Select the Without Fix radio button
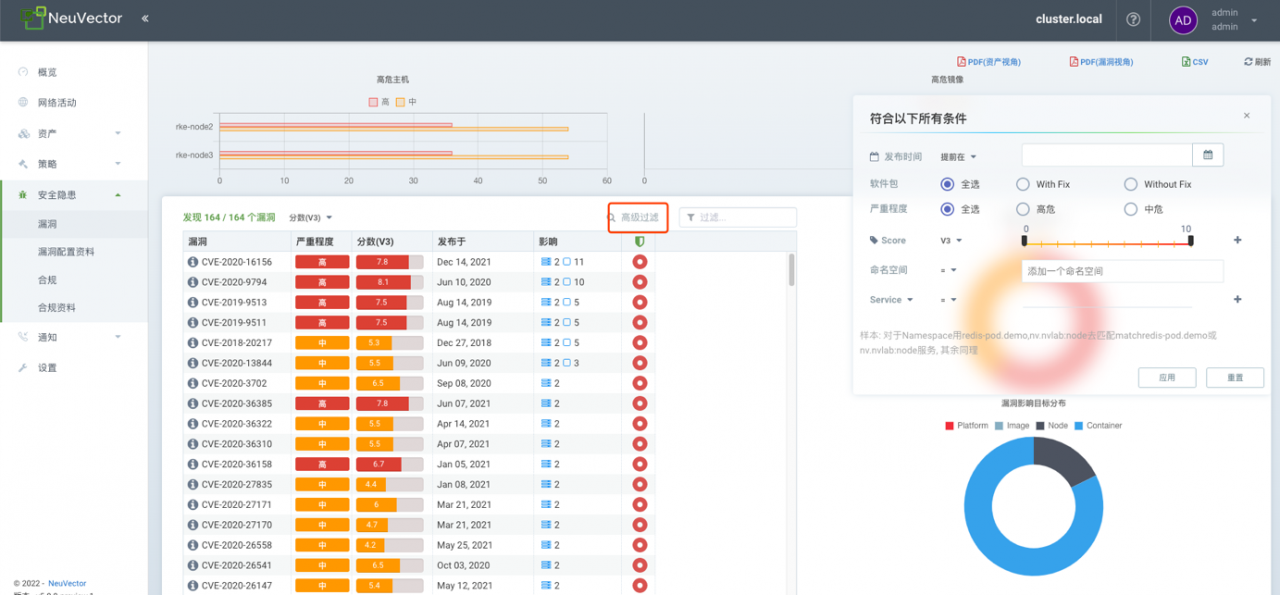Image resolution: width=1280 pixels, height=595 pixels. point(1130,184)
